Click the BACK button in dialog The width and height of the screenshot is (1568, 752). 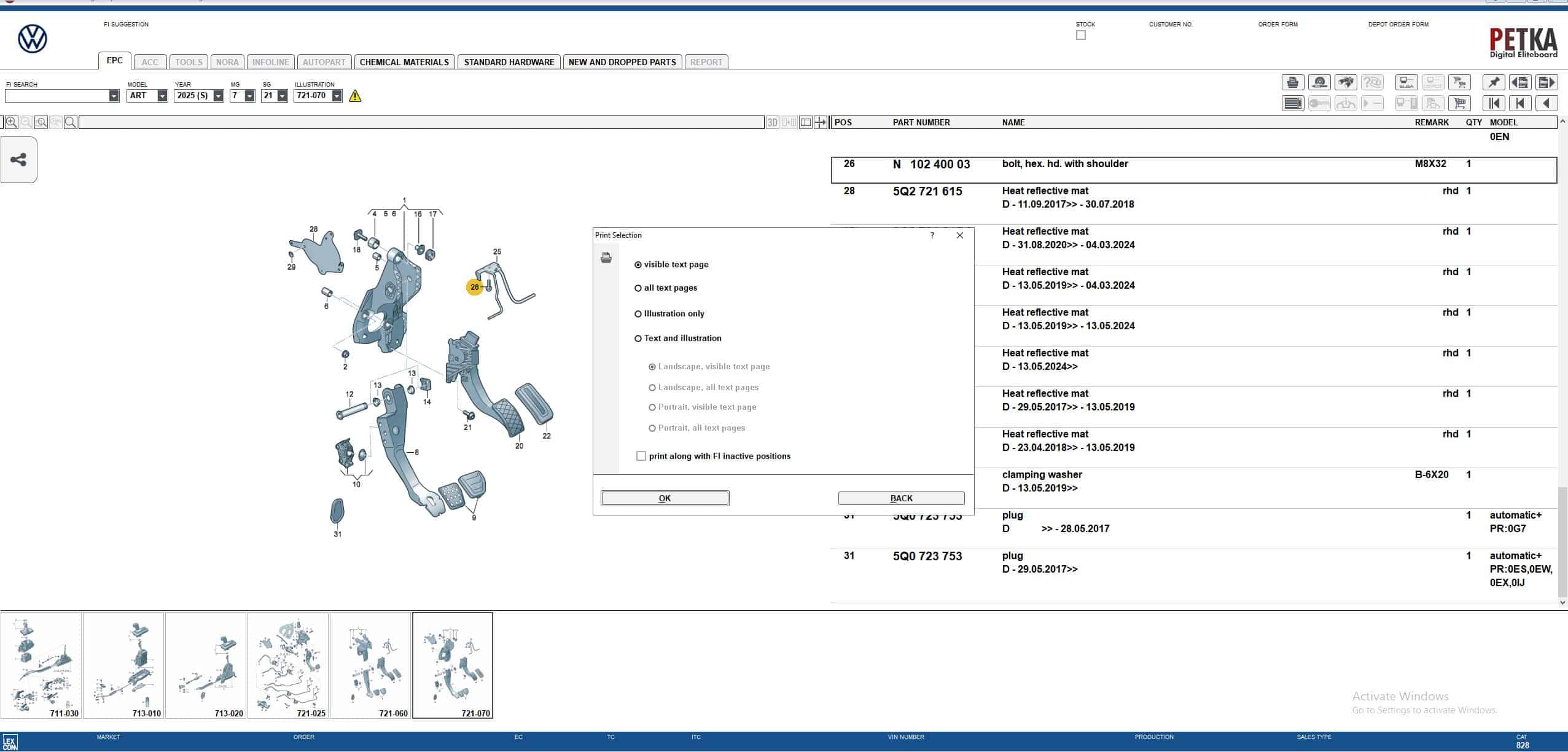click(x=901, y=498)
